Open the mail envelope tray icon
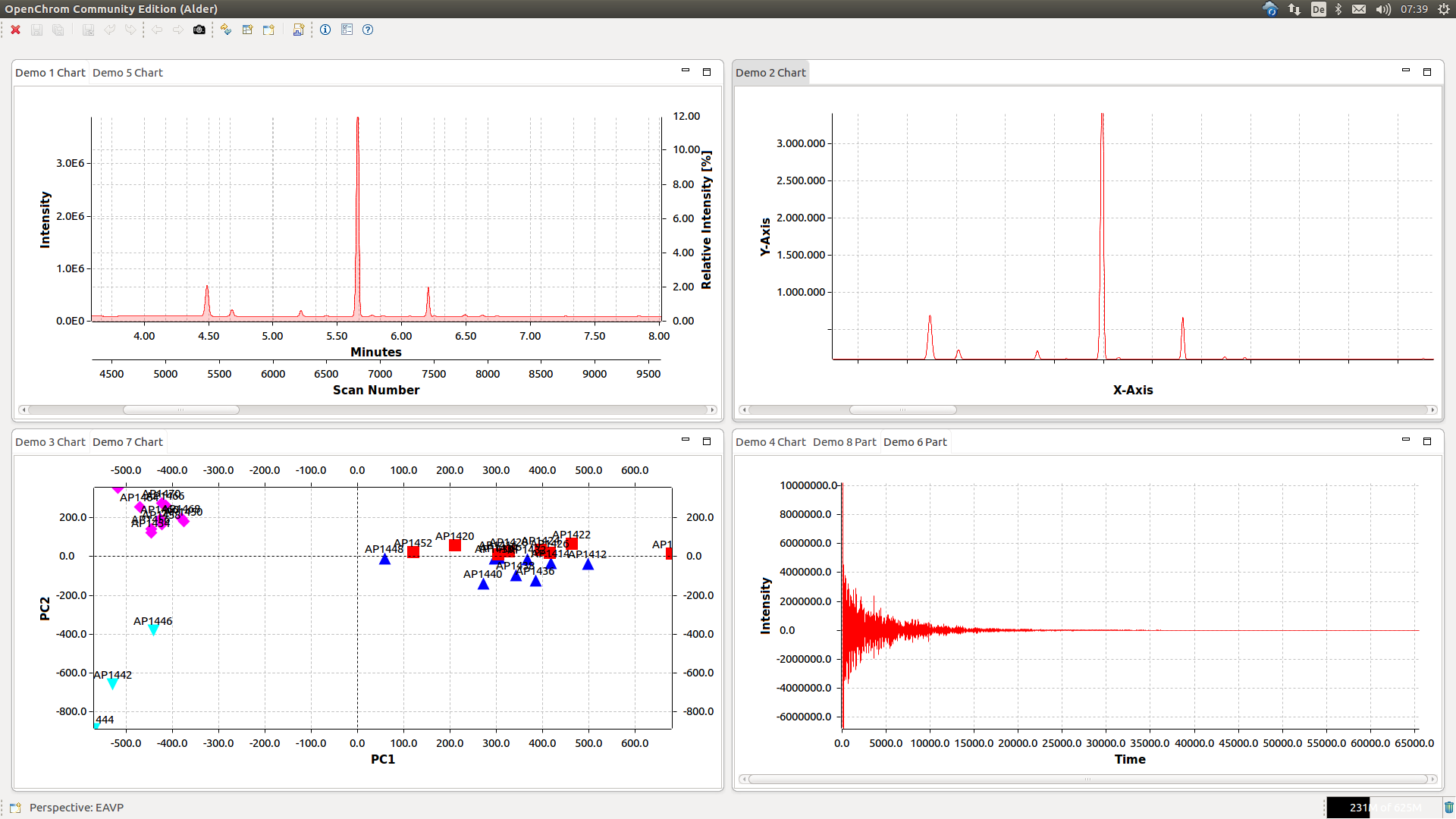The image size is (1456, 819). [1359, 9]
